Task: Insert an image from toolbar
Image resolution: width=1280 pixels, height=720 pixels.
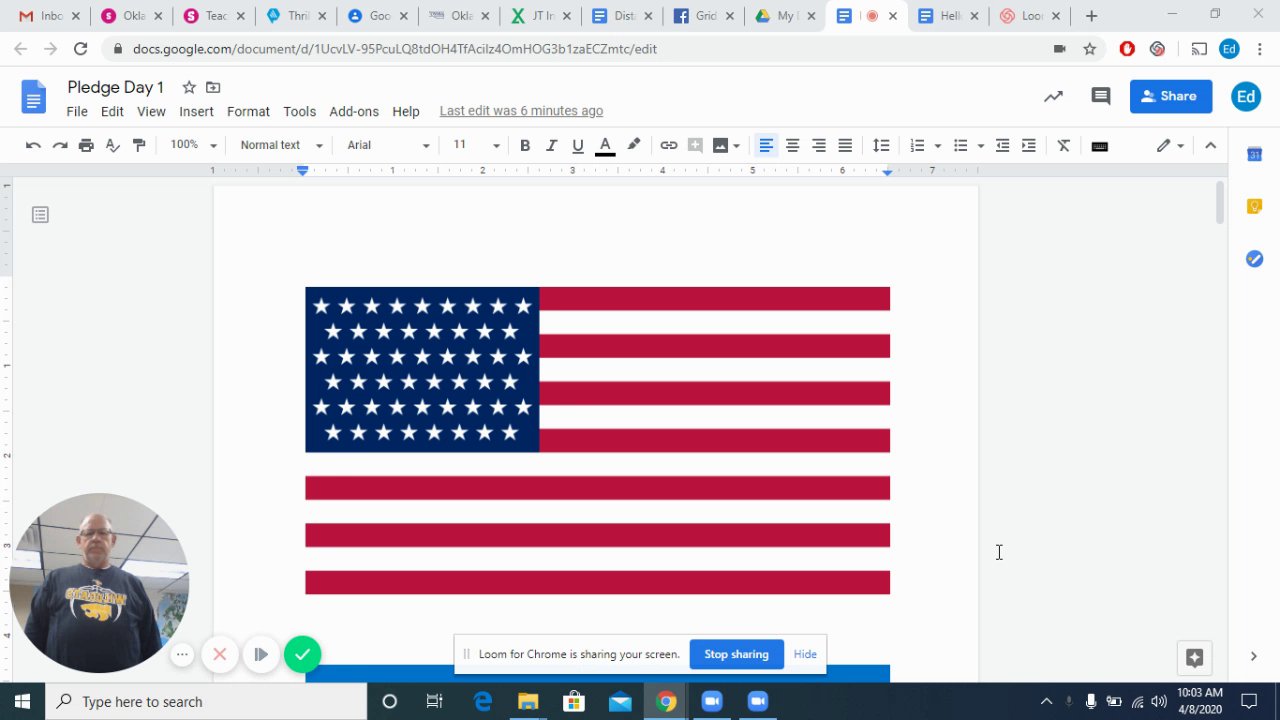Action: (720, 145)
